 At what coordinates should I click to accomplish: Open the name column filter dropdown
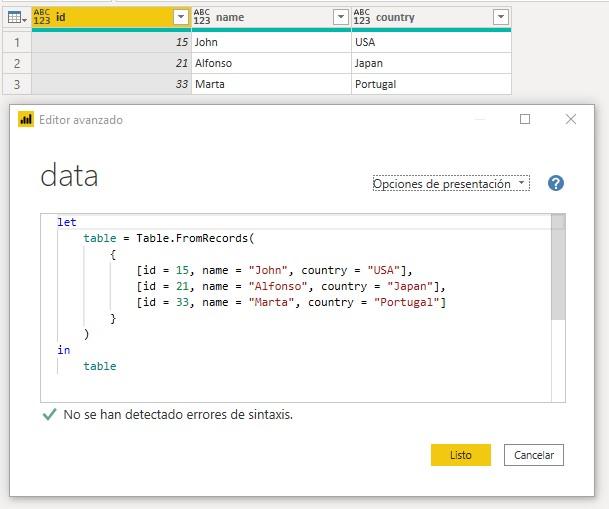341,17
